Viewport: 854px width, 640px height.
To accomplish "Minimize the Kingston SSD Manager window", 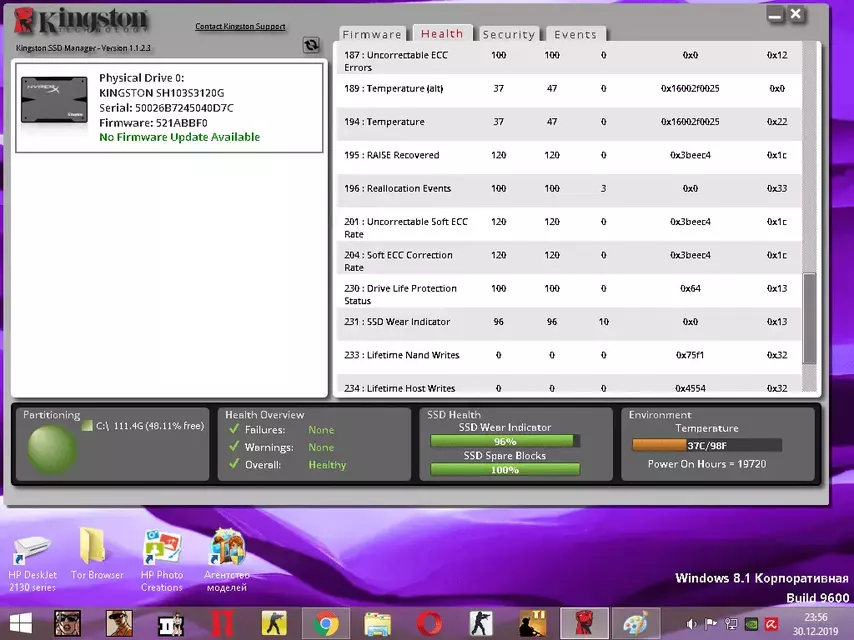I will point(774,15).
